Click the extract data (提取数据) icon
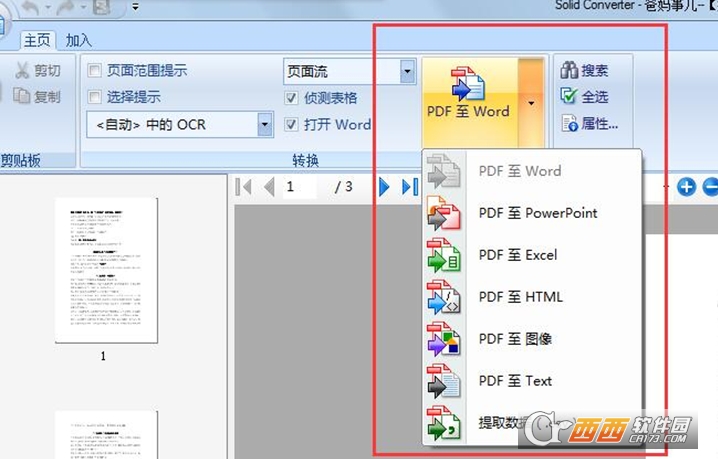 443,423
